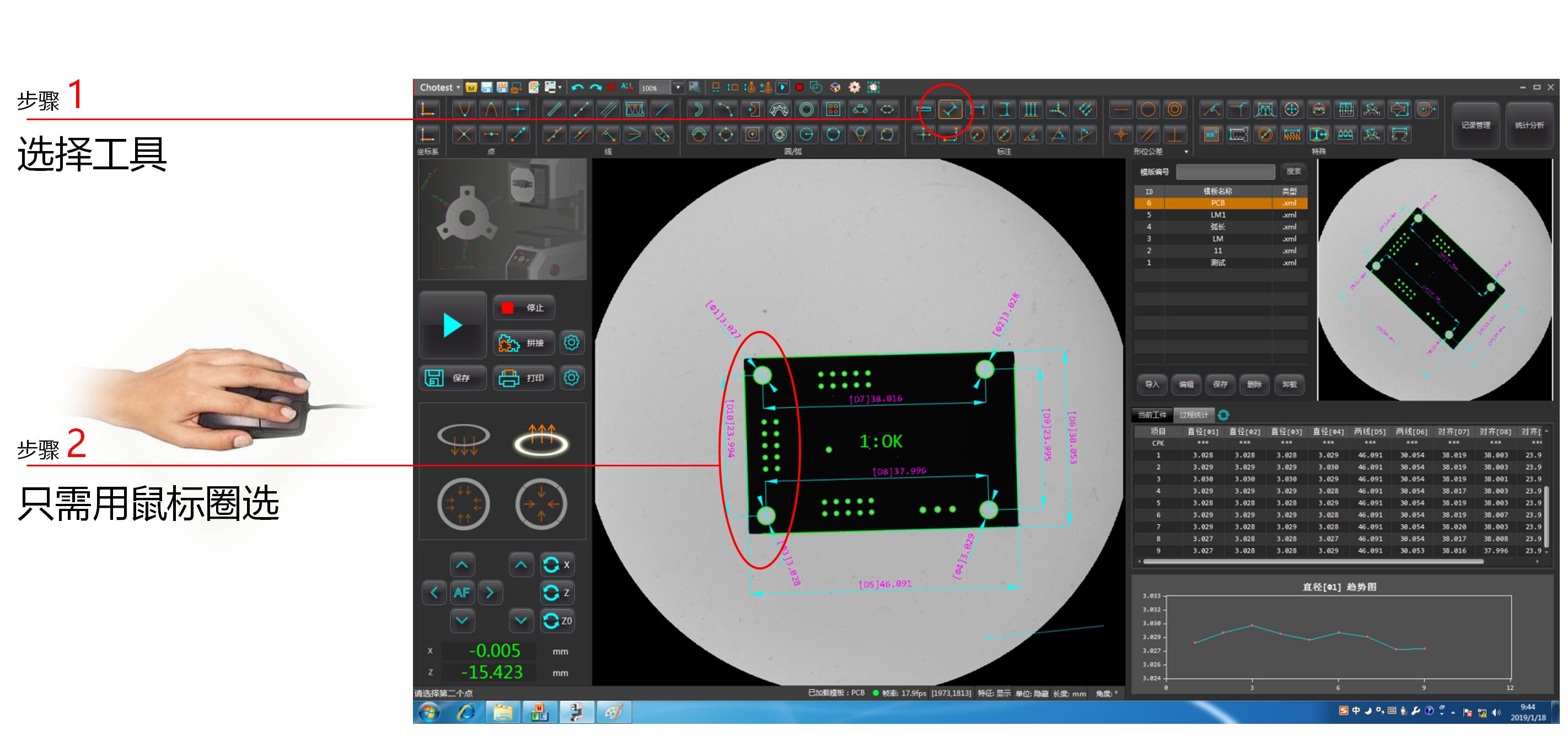Click the X axis reset button

point(556,565)
